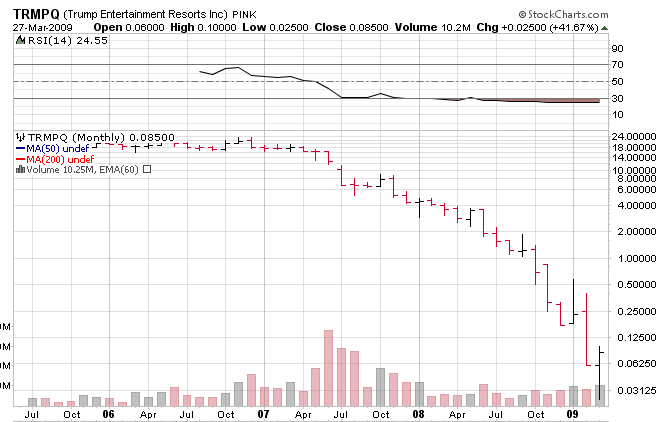Click the StockCharts.com copyright link
This screenshot has height=422, width=665.
tap(599, 14)
